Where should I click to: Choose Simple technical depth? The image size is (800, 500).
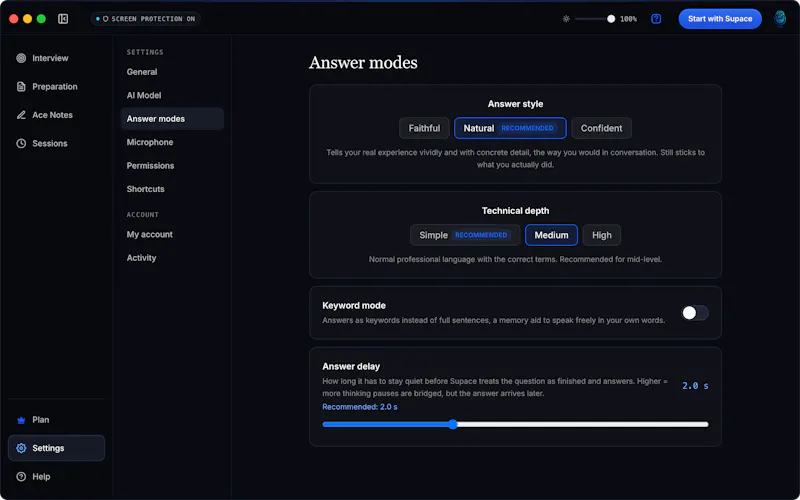465,235
